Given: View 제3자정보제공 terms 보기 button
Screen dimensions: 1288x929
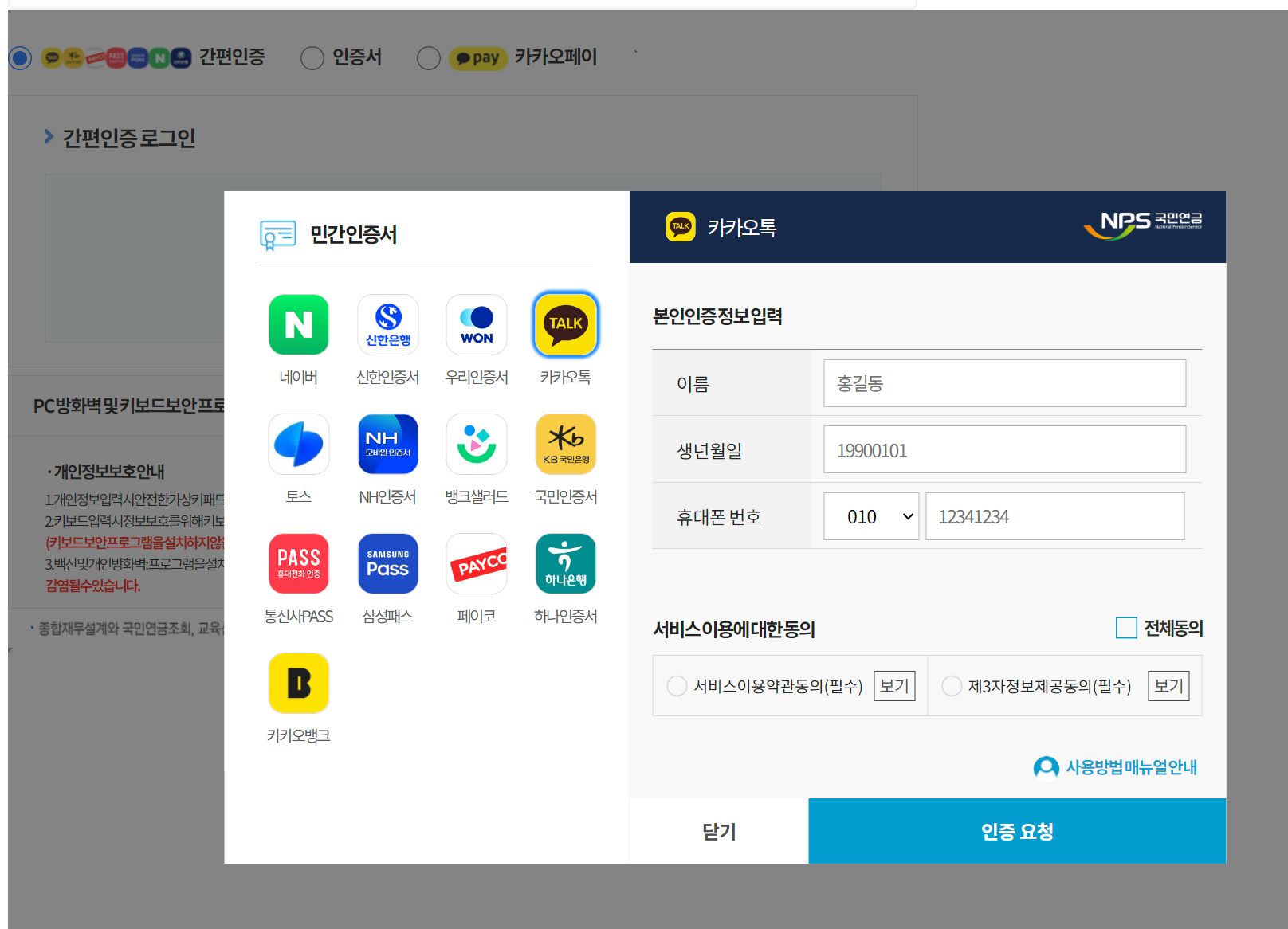Looking at the screenshot, I should tap(1168, 686).
